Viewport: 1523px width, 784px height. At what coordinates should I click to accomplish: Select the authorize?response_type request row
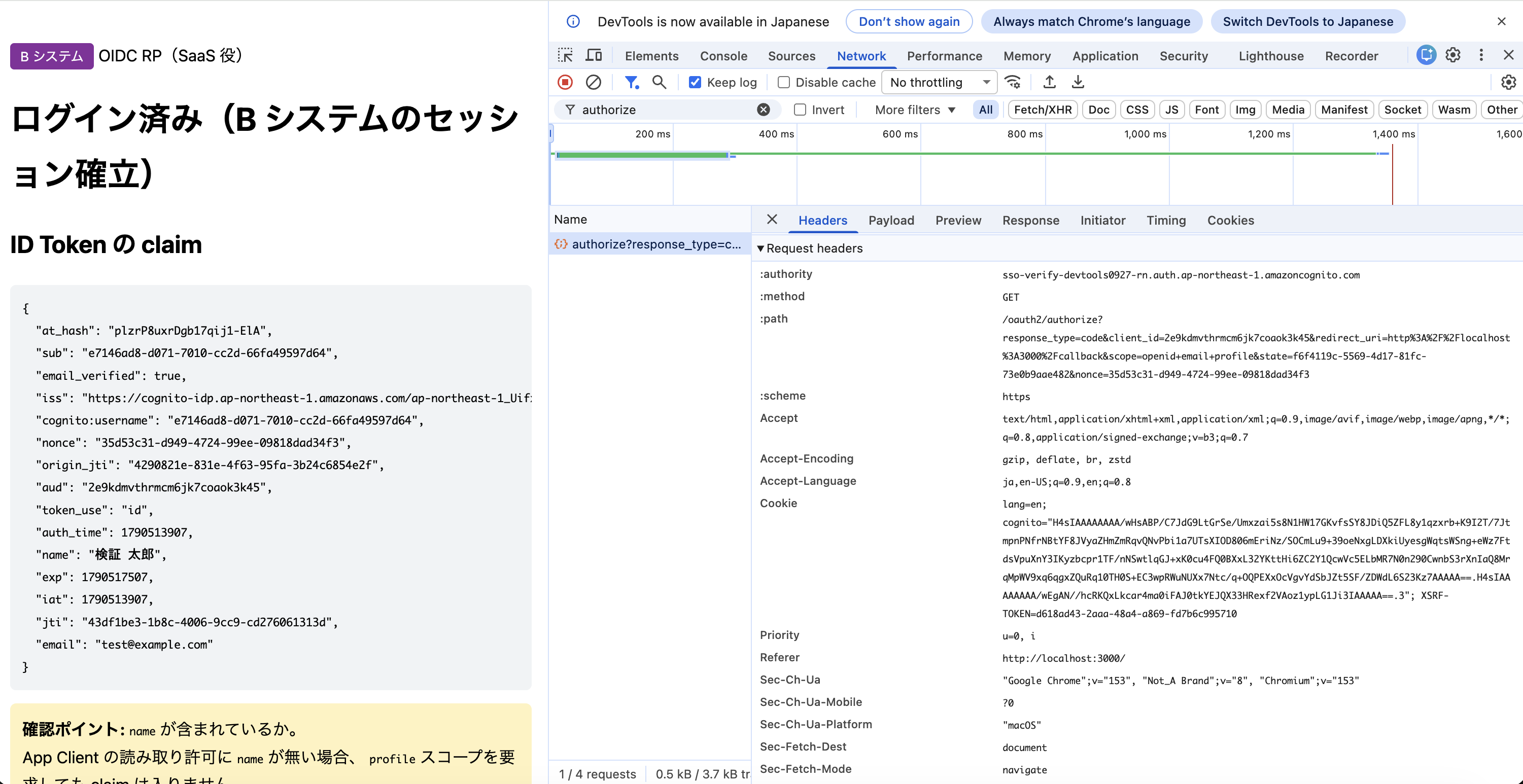pyautogui.click(x=650, y=244)
